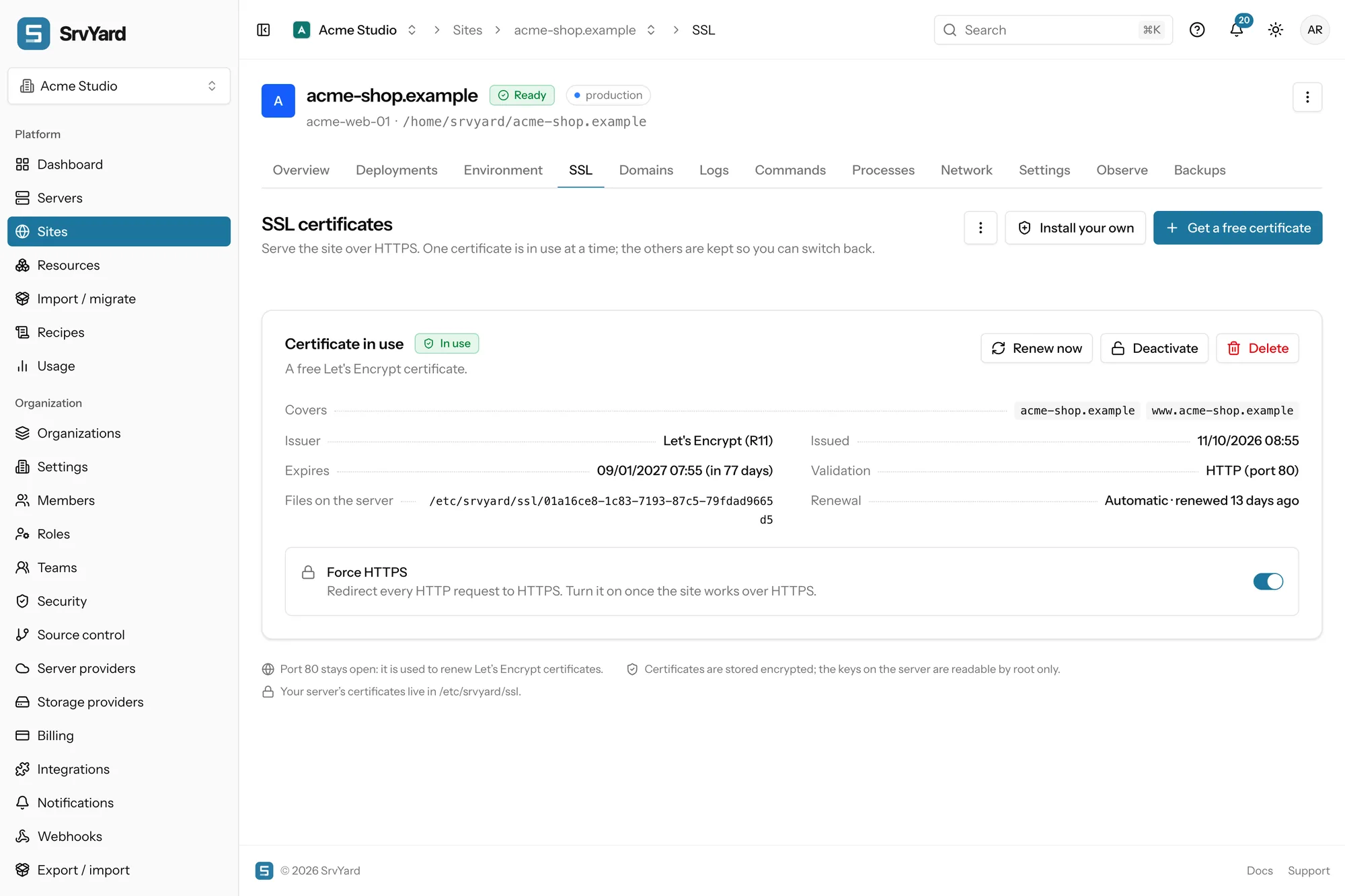Click Renew now button
The width and height of the screenshot is (1345, 896).
point(1036,348)
